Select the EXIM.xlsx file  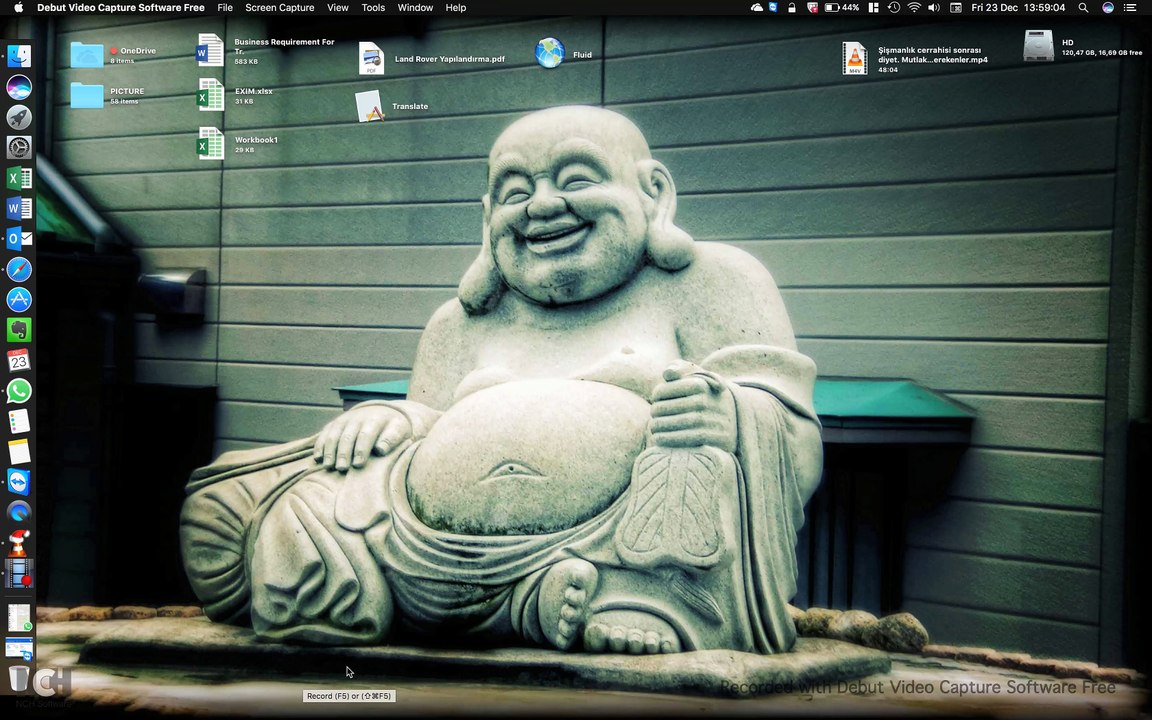tap(210, 95)
